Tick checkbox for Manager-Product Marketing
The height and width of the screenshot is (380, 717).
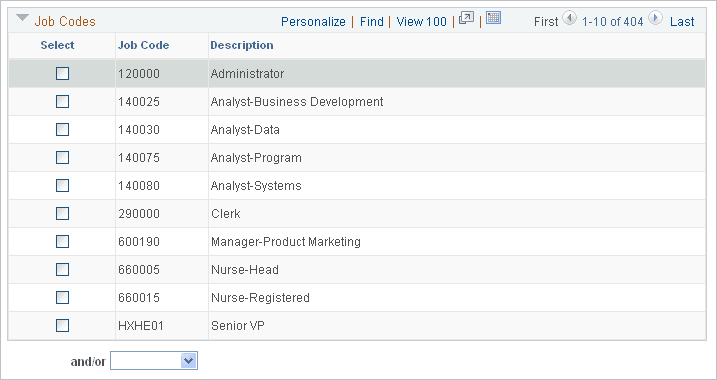point(63,241)
